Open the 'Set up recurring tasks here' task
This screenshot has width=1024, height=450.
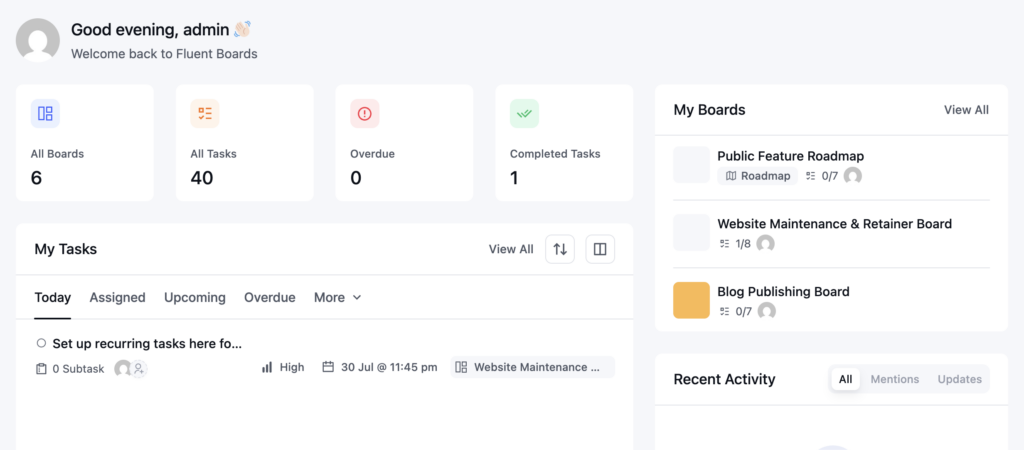pos(148,344)
